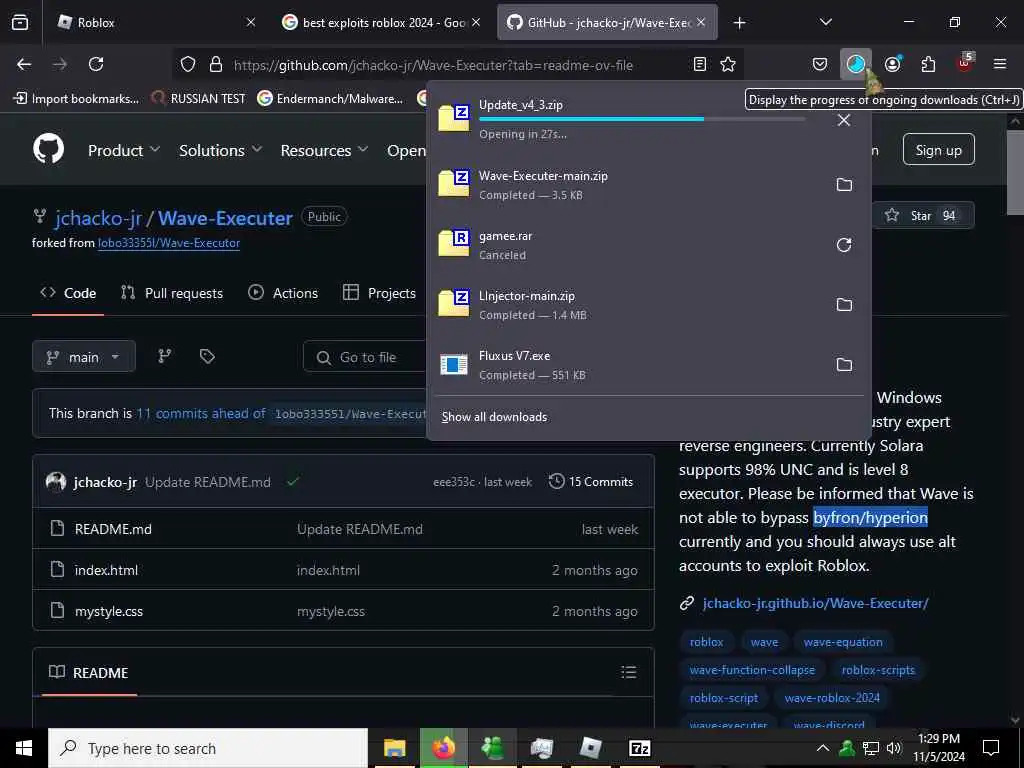Viewport: 1024px width, 768px height.
Task: Open 11 commits ahead of link
Action: (200, 413)
